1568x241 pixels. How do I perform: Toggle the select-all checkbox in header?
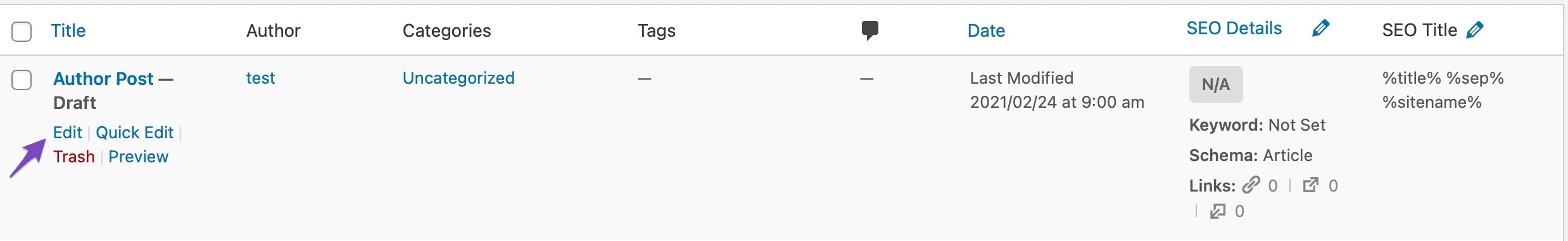click(x=22, y=31)
